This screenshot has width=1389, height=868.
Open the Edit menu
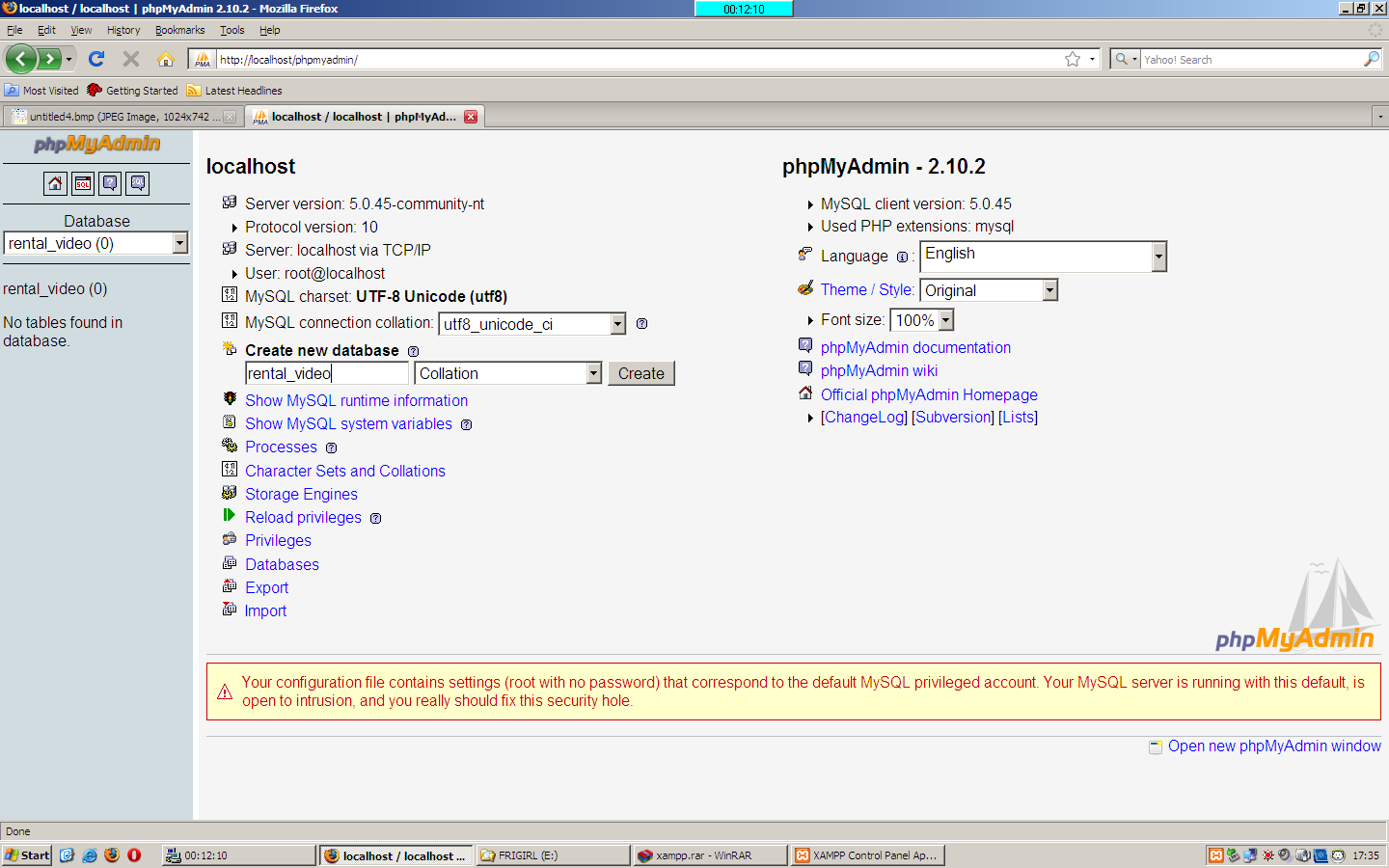(x=46, y=30)
